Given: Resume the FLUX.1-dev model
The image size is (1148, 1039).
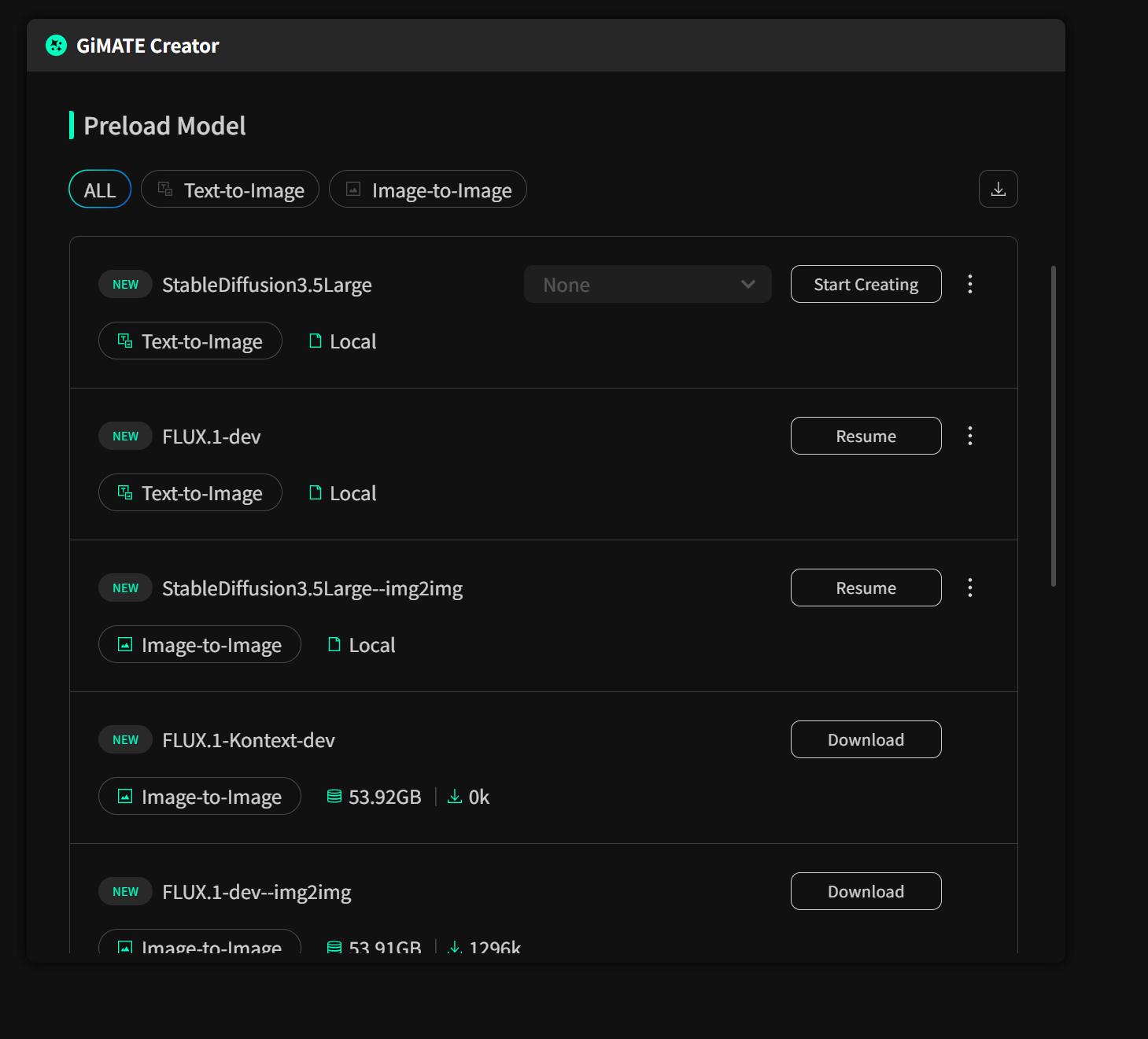Looking at the screenshot, I should 866,436.
